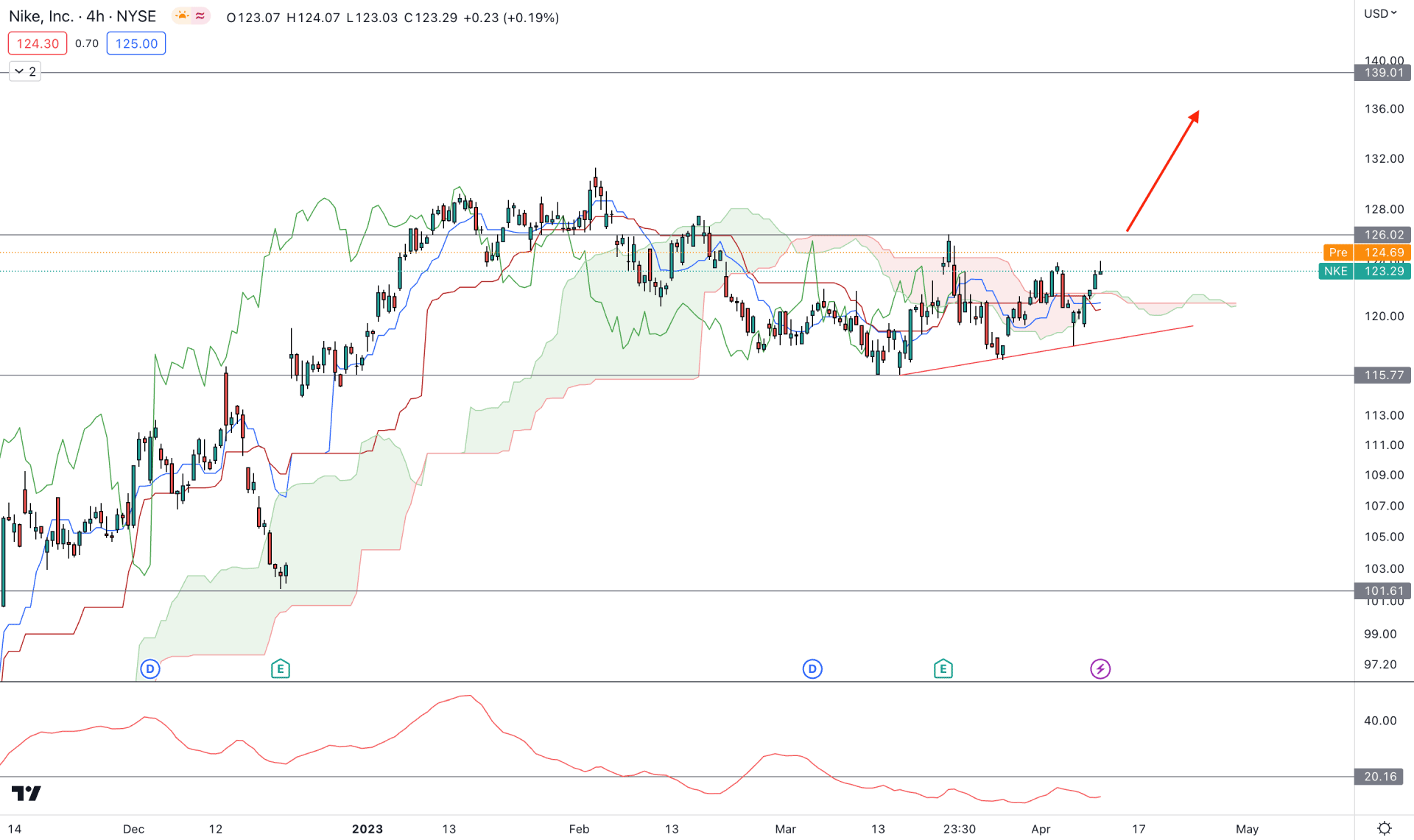
Task: Click the purple lightning event marker
Action: 1100,668
